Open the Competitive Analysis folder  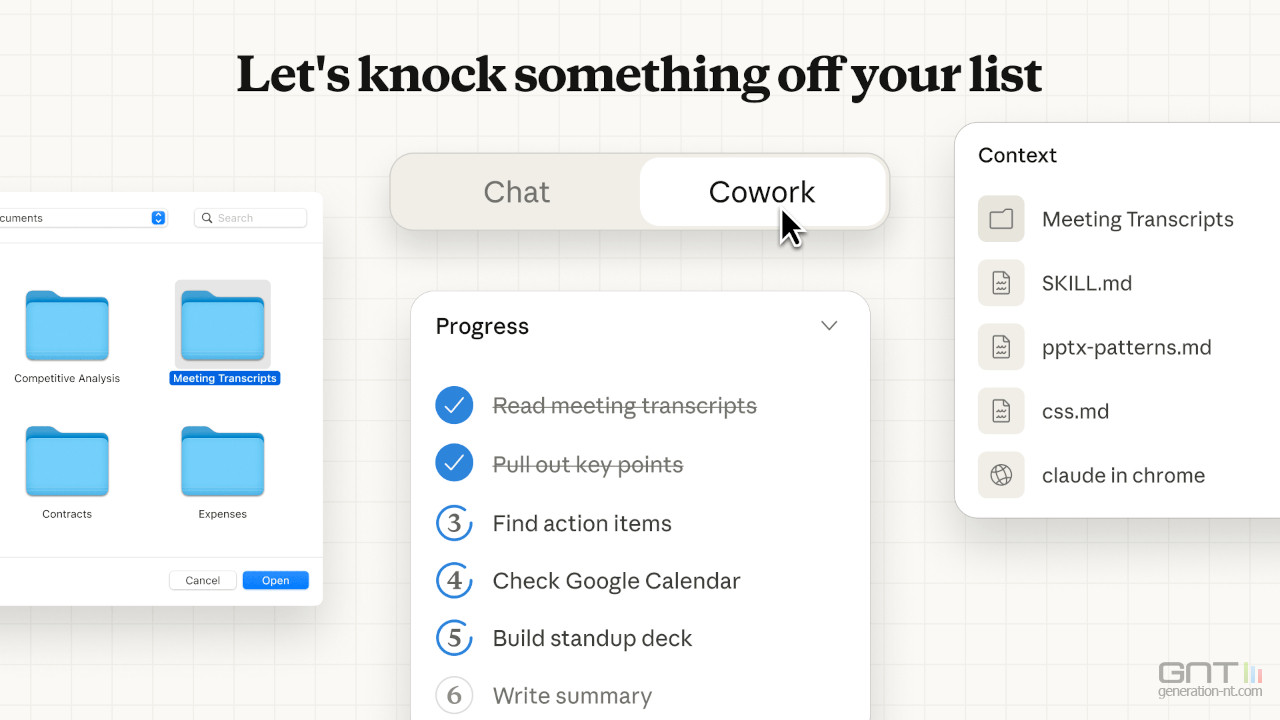click(66, 325)
